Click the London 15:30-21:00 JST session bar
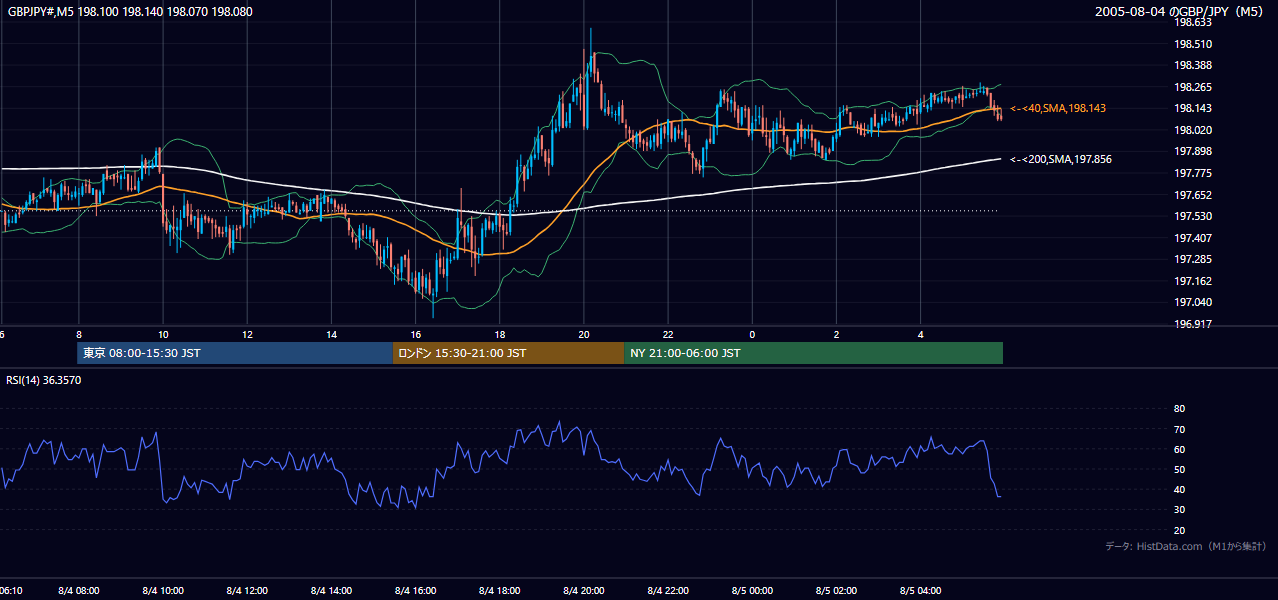Image resolution: width=1278 pixels, height=600 pixels. [x=508, y=353]
